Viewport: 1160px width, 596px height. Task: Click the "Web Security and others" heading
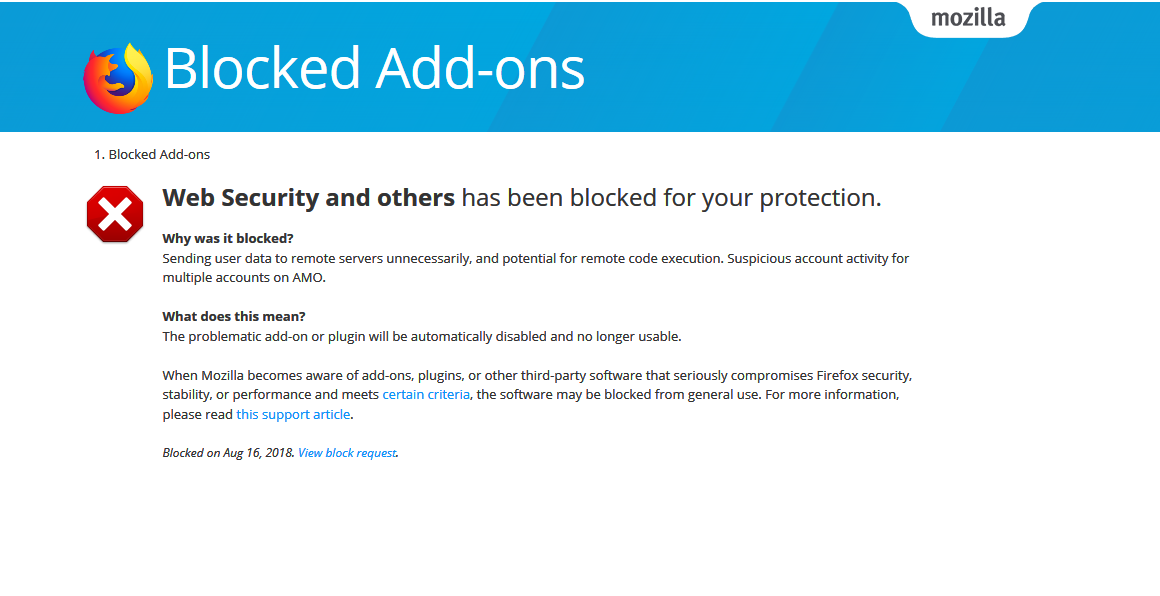(x=309, y=198)
